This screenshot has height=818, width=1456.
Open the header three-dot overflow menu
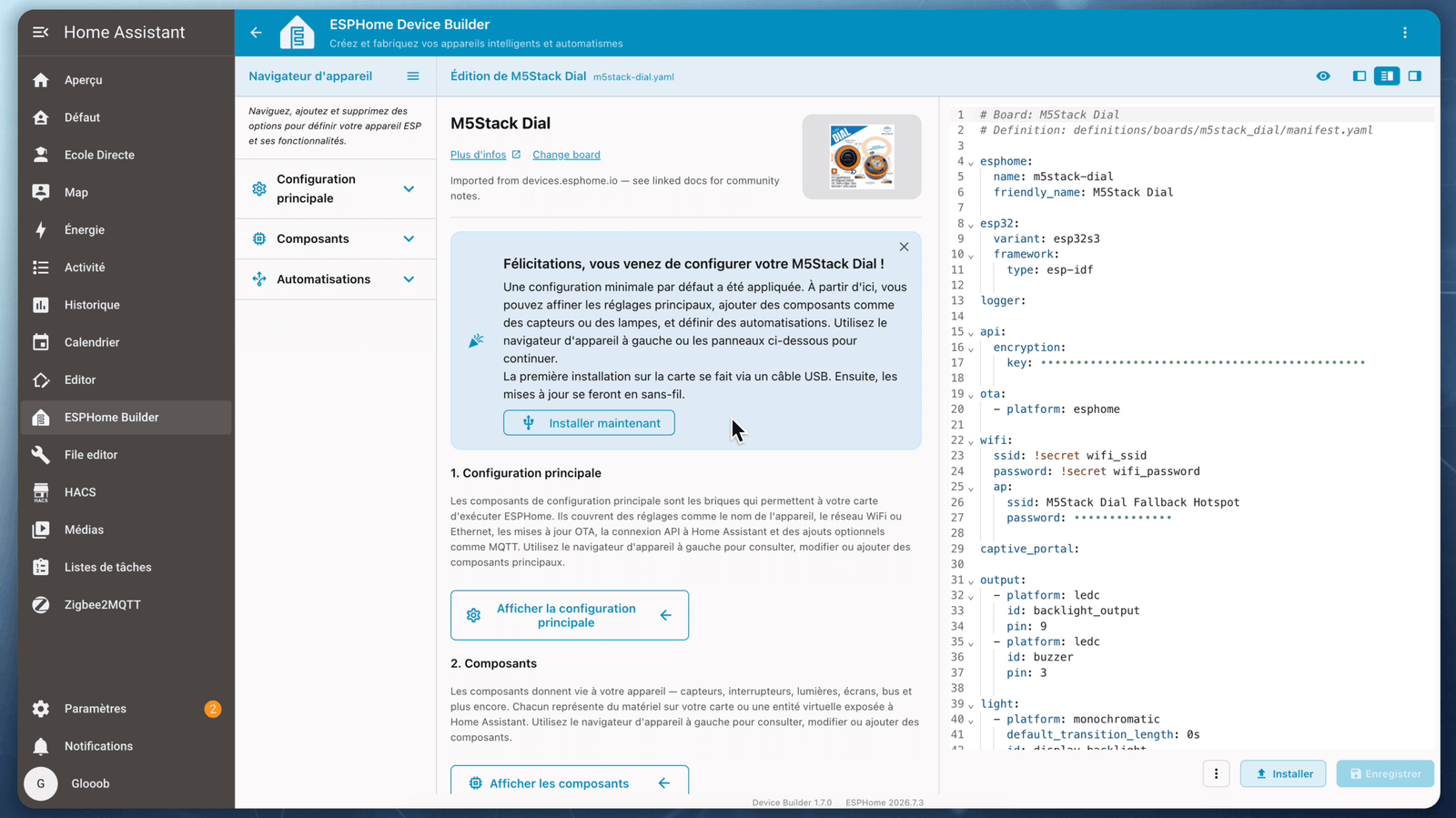1405,33
